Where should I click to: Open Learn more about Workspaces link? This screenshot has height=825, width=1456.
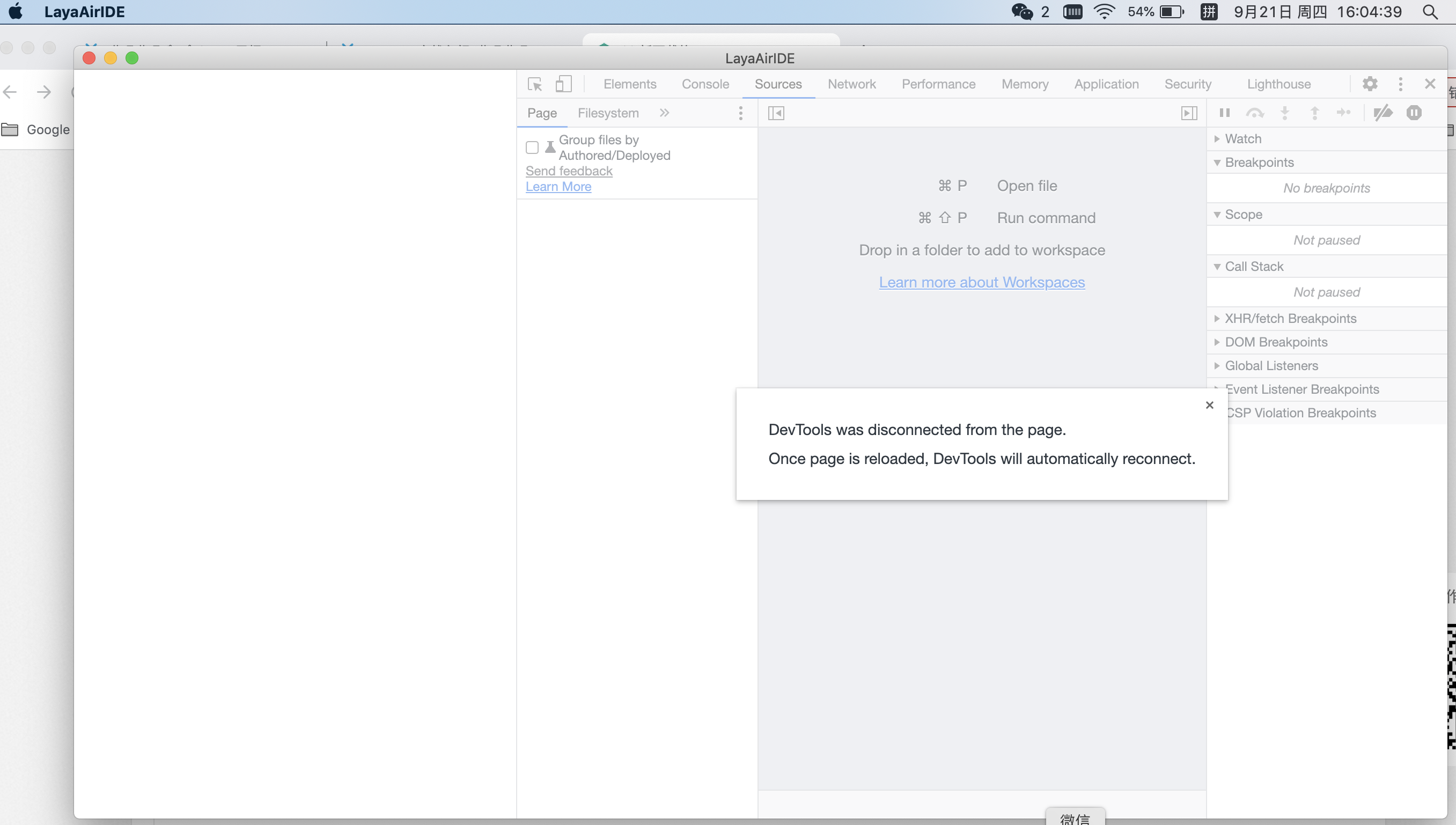(x=981, y=282)
